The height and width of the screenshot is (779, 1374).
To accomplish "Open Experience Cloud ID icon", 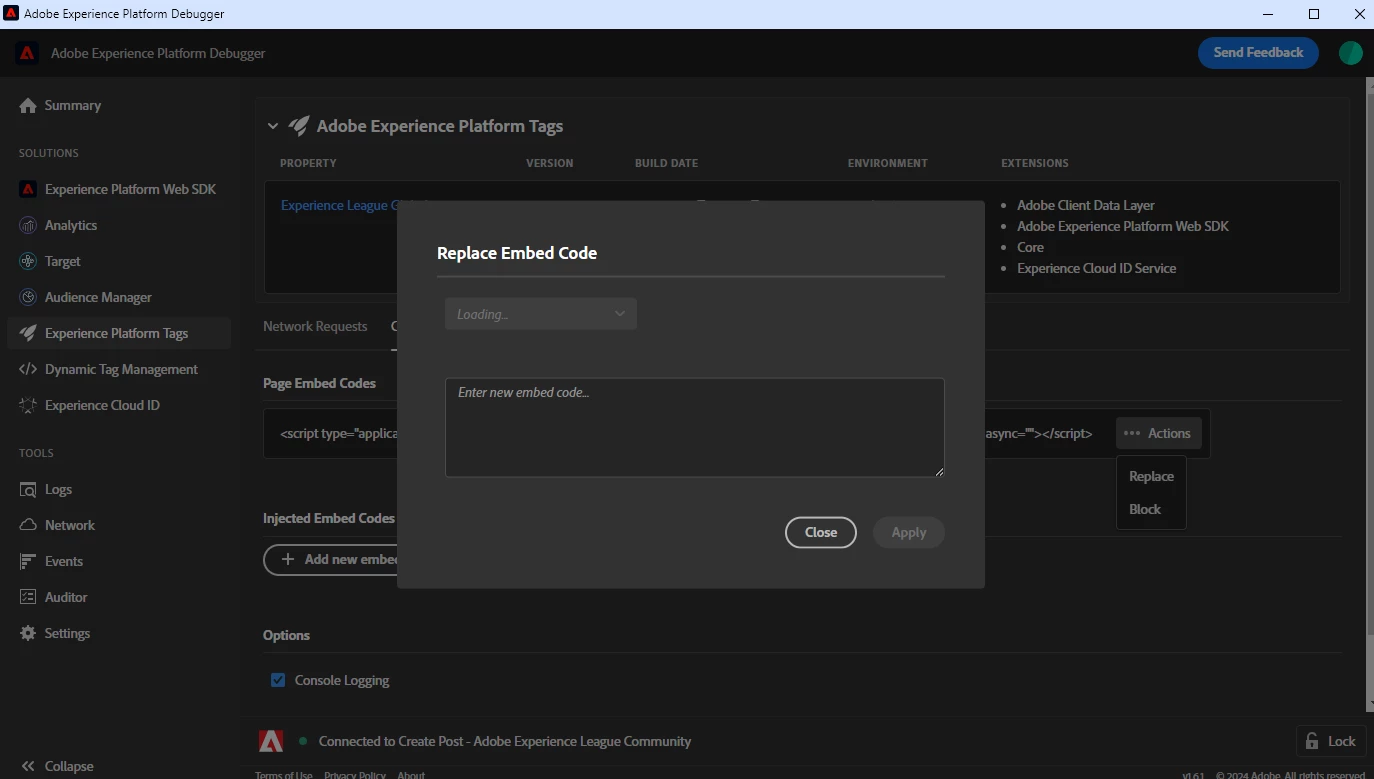I will (x=28, y=405).
